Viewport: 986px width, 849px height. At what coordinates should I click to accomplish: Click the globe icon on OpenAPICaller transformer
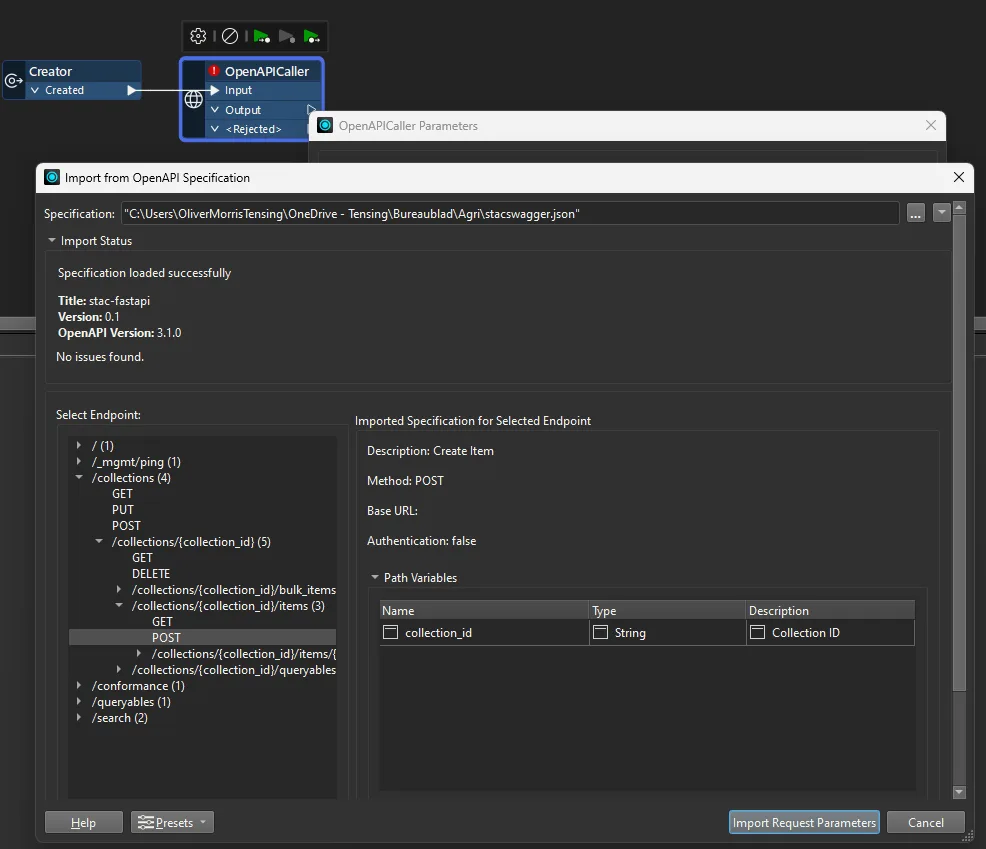tap(194, 100)
